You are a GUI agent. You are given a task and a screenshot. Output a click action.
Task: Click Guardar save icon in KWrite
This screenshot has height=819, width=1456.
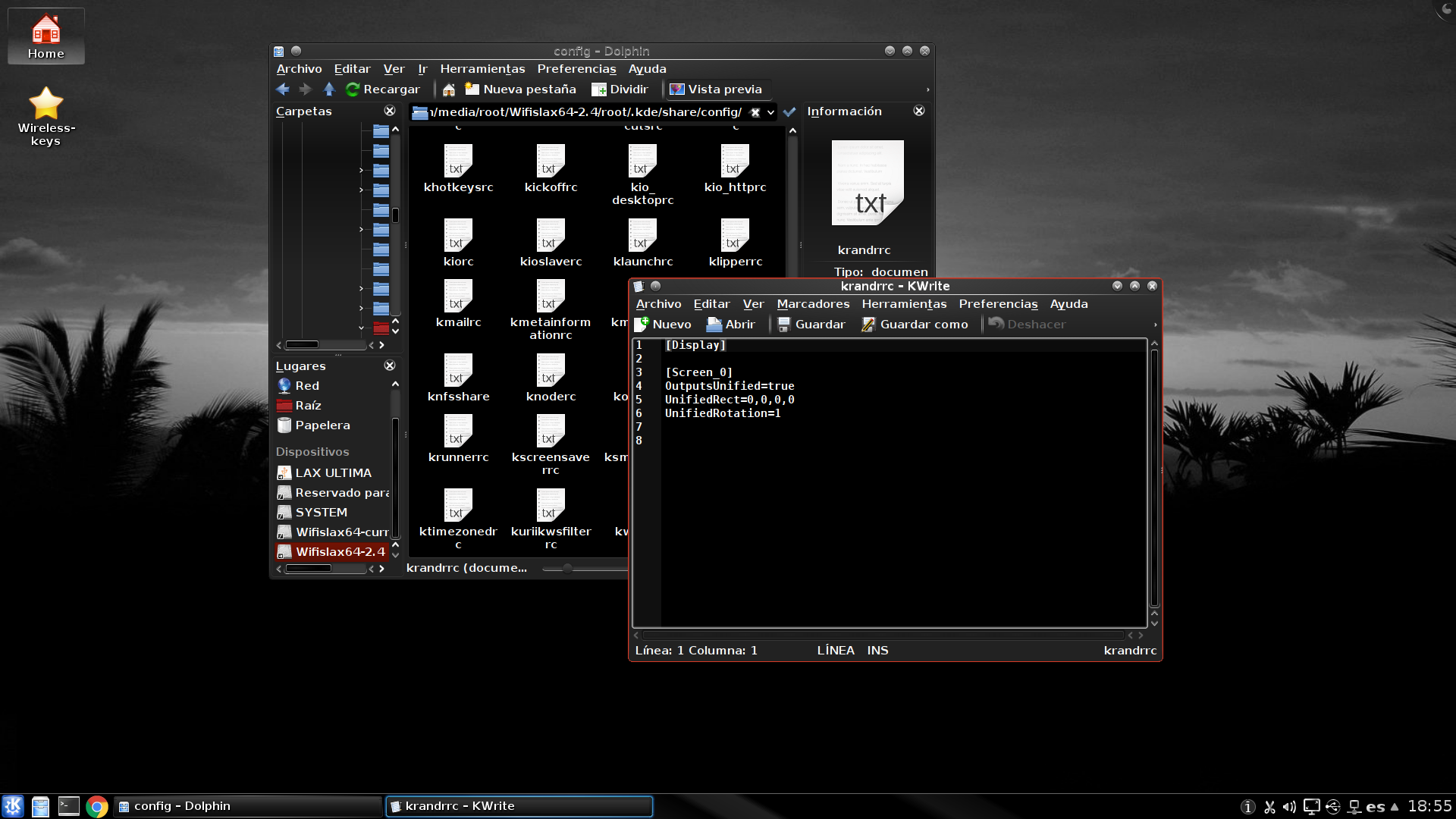coord(784,325)
